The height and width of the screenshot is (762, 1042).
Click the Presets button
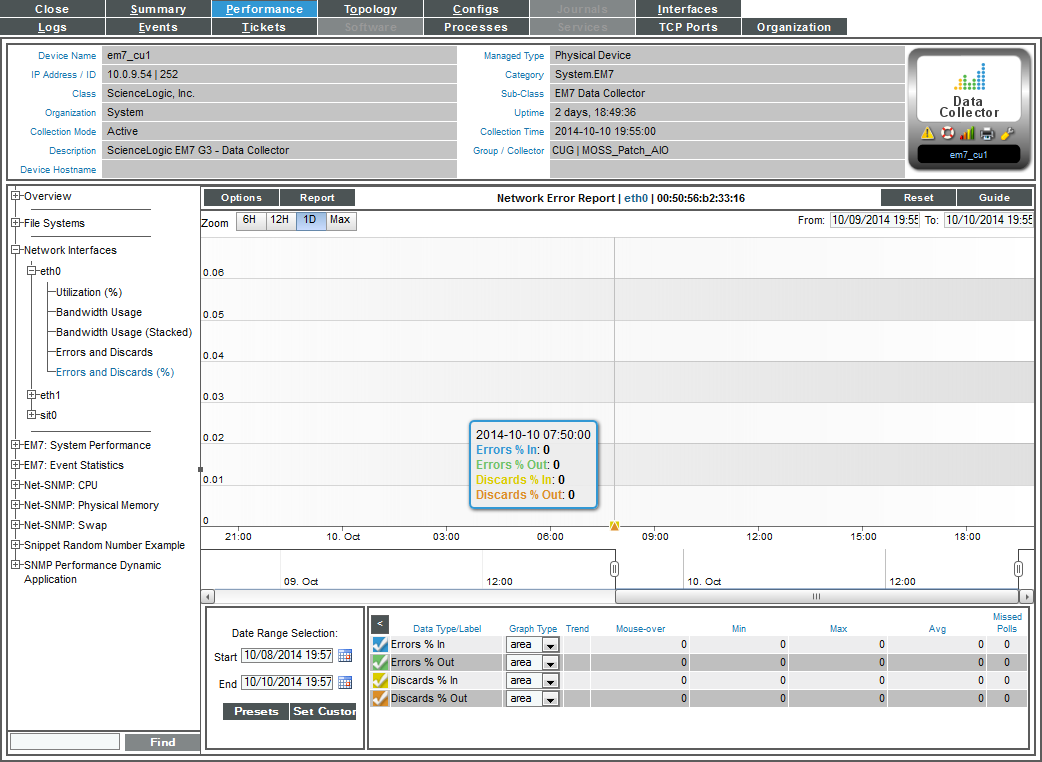[x=256, y=712]
